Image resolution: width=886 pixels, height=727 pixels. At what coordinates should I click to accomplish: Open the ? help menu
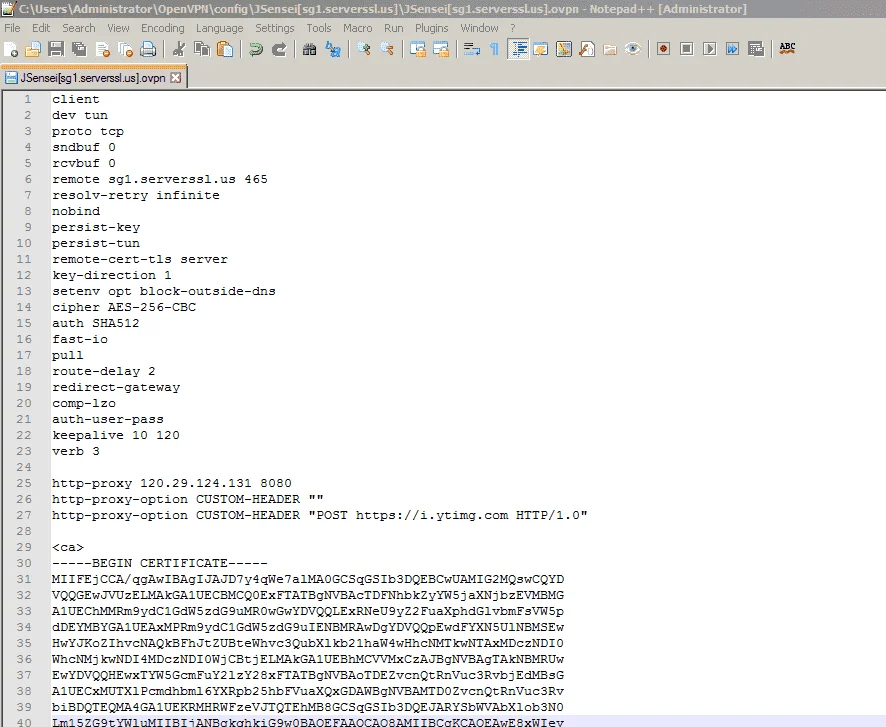click(x=513, y=28)
